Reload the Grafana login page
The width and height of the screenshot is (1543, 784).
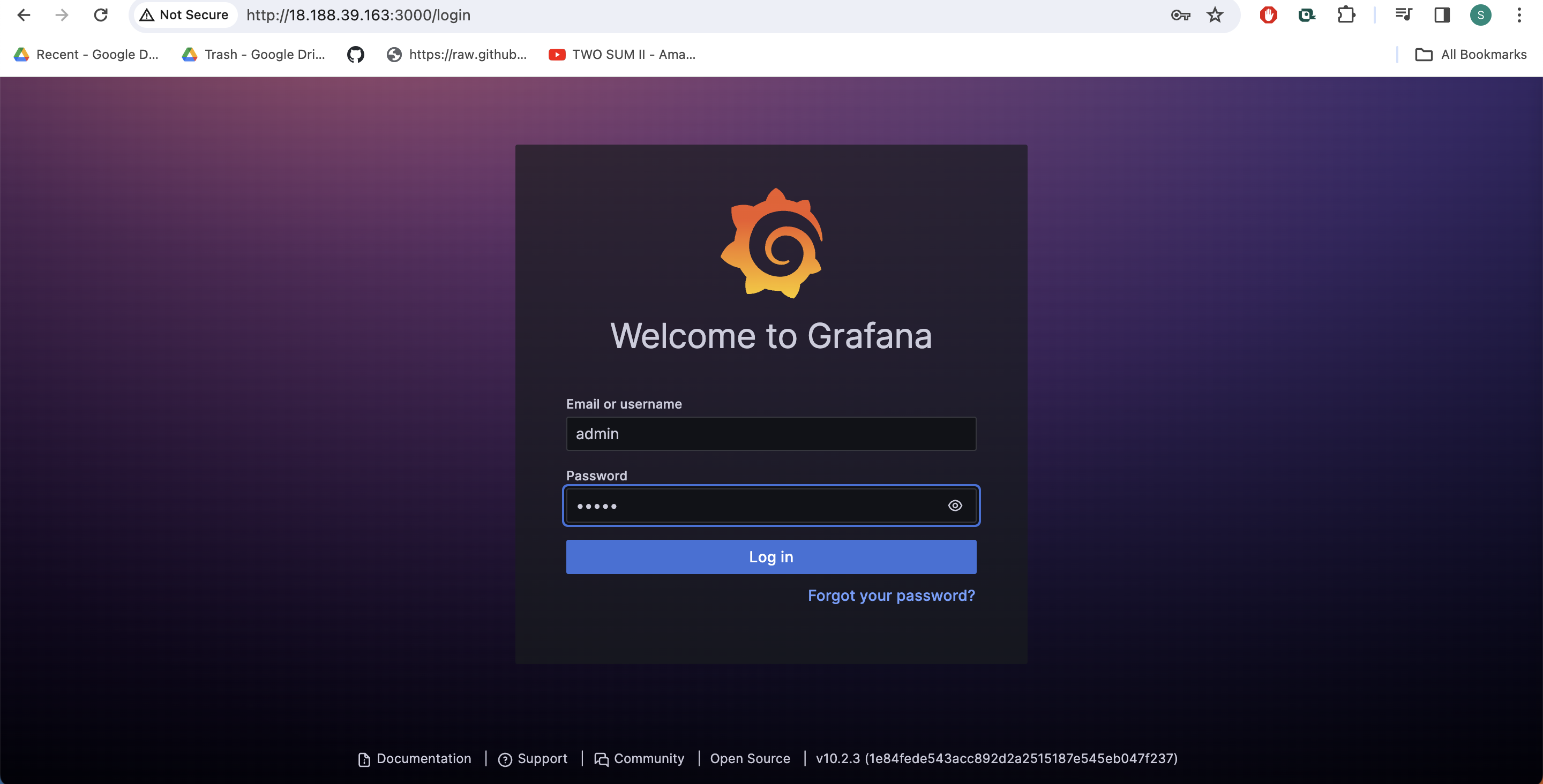pos(101,15)
